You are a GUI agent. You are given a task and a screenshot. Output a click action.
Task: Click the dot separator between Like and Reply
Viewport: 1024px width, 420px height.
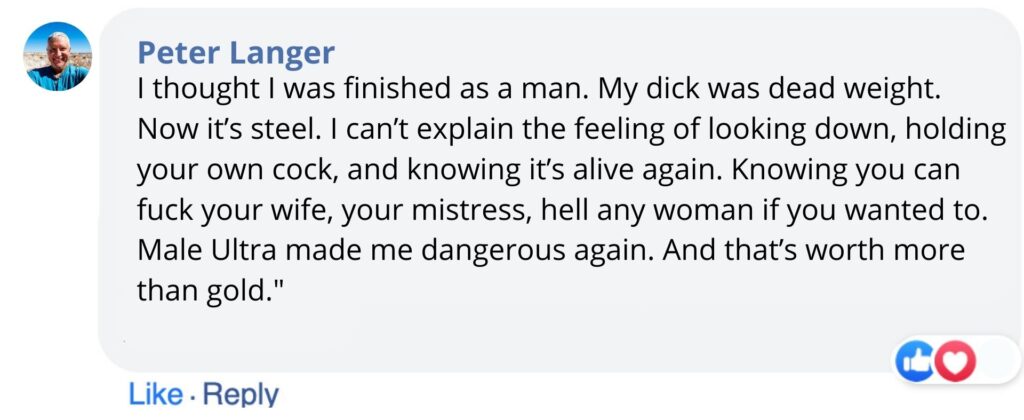coord(191,394)
